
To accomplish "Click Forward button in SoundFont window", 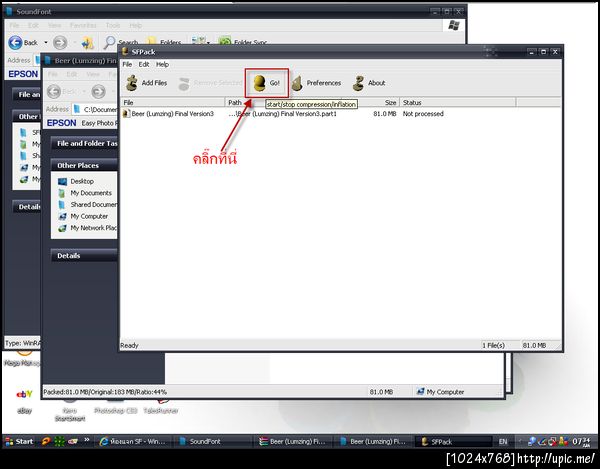I will [60, 42].
